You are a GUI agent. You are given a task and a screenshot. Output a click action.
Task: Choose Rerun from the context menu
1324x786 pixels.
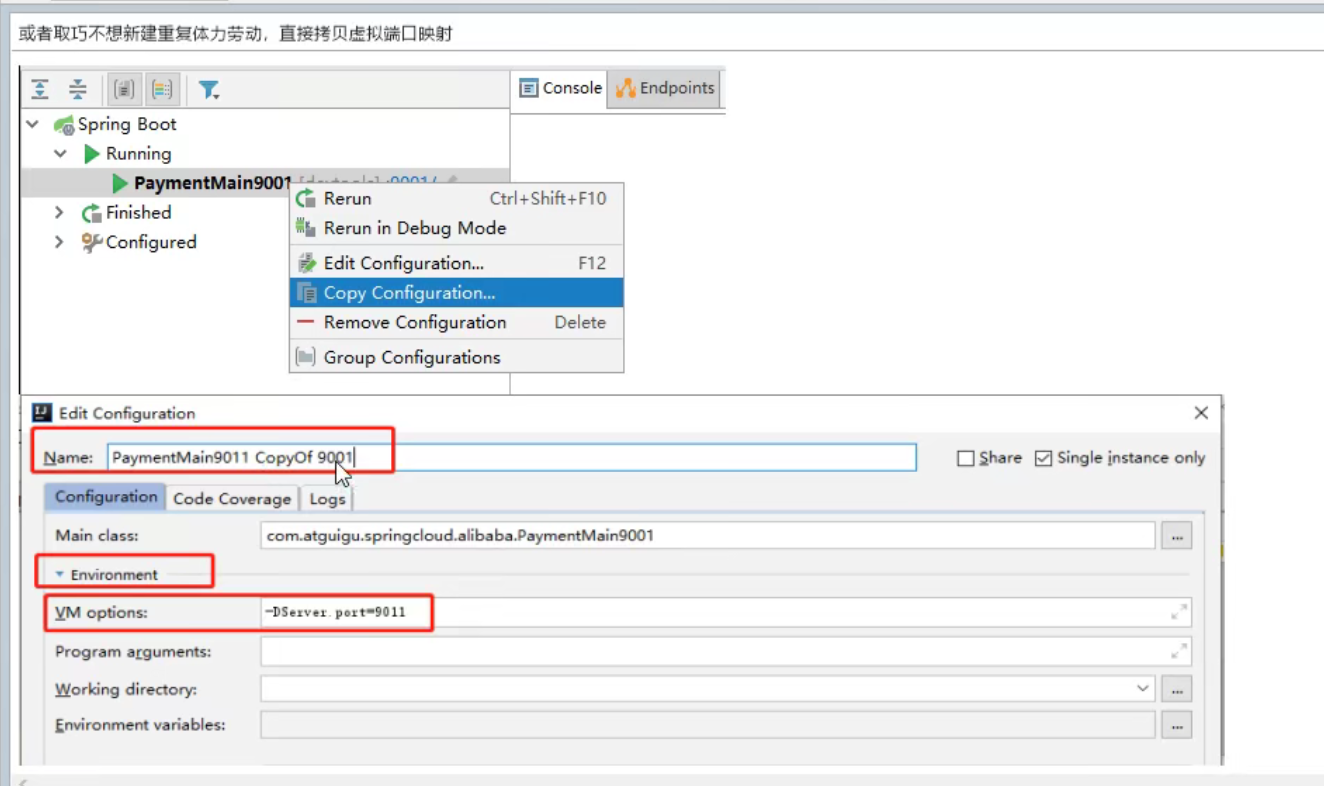coord(456,198)
